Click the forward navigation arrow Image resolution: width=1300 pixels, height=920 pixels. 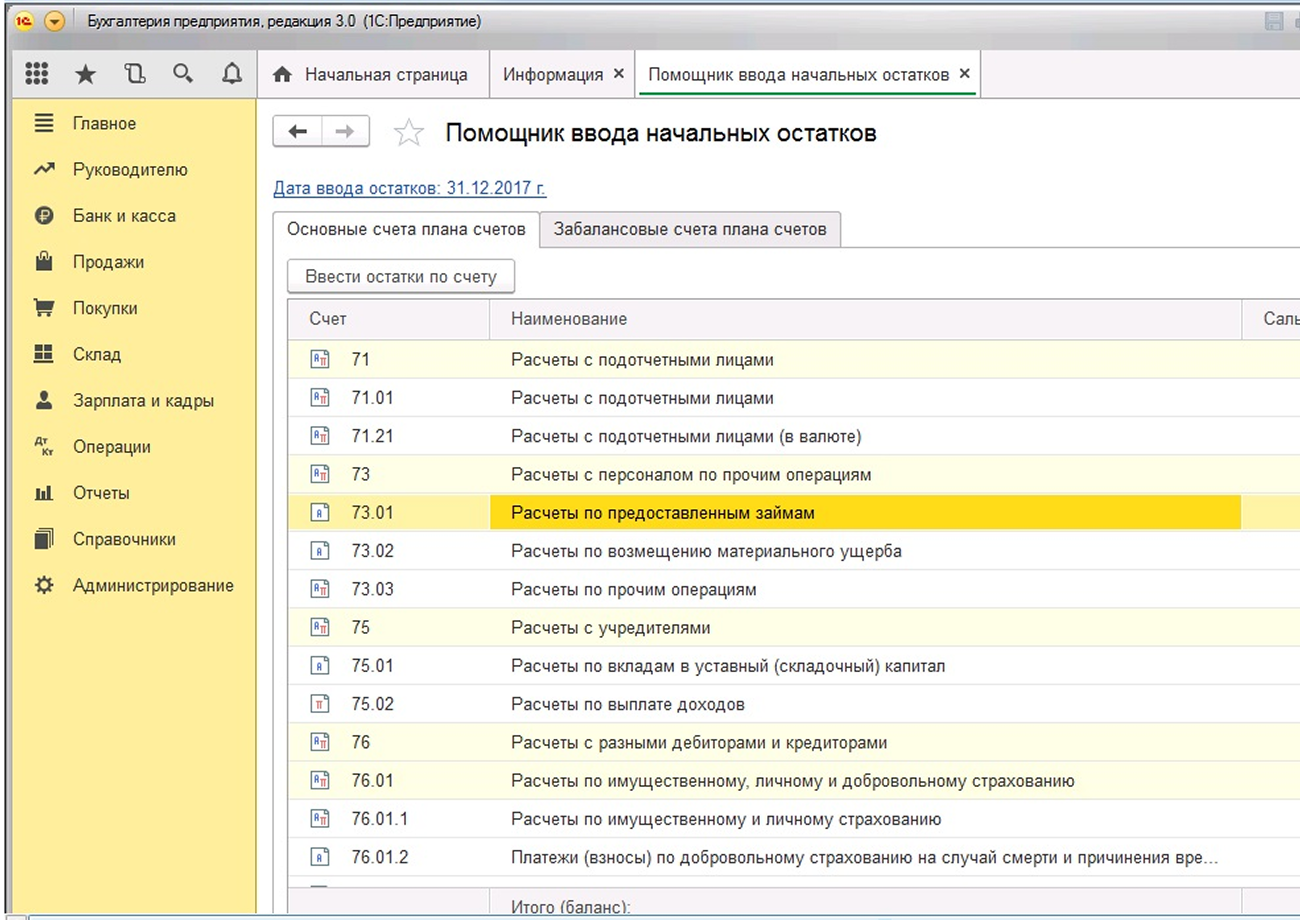tap(344, 132)
